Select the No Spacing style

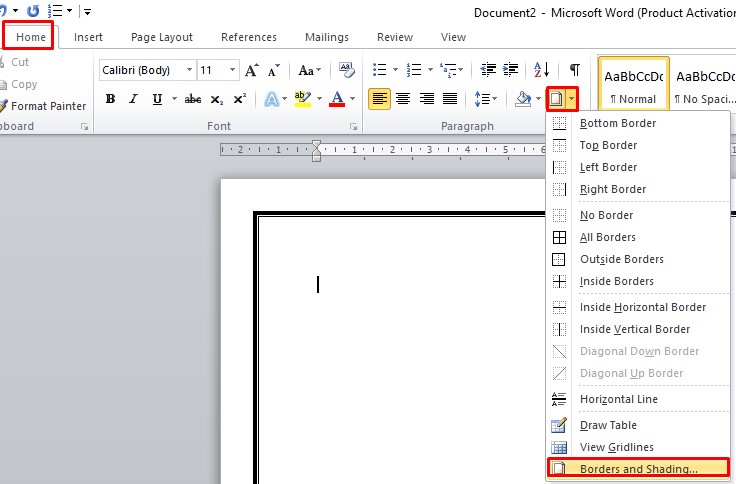coord(703,85)
